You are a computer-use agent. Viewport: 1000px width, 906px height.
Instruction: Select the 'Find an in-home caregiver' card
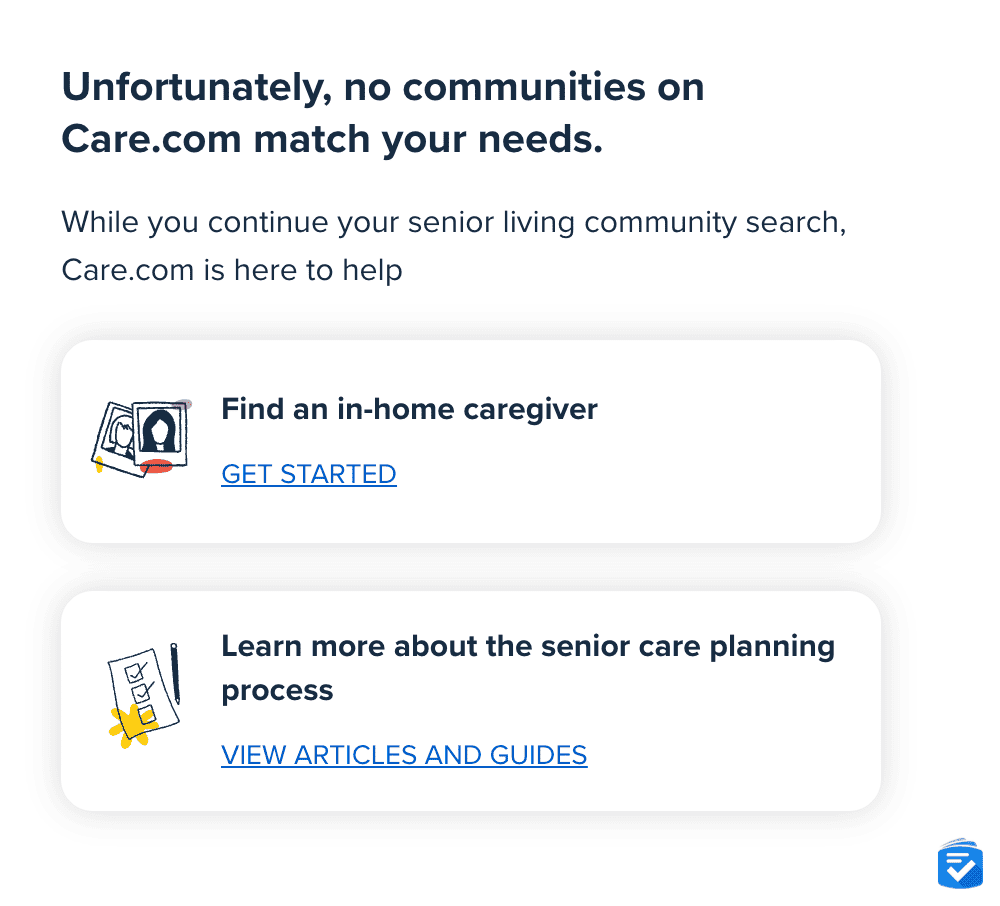click(x=471, y=441)
